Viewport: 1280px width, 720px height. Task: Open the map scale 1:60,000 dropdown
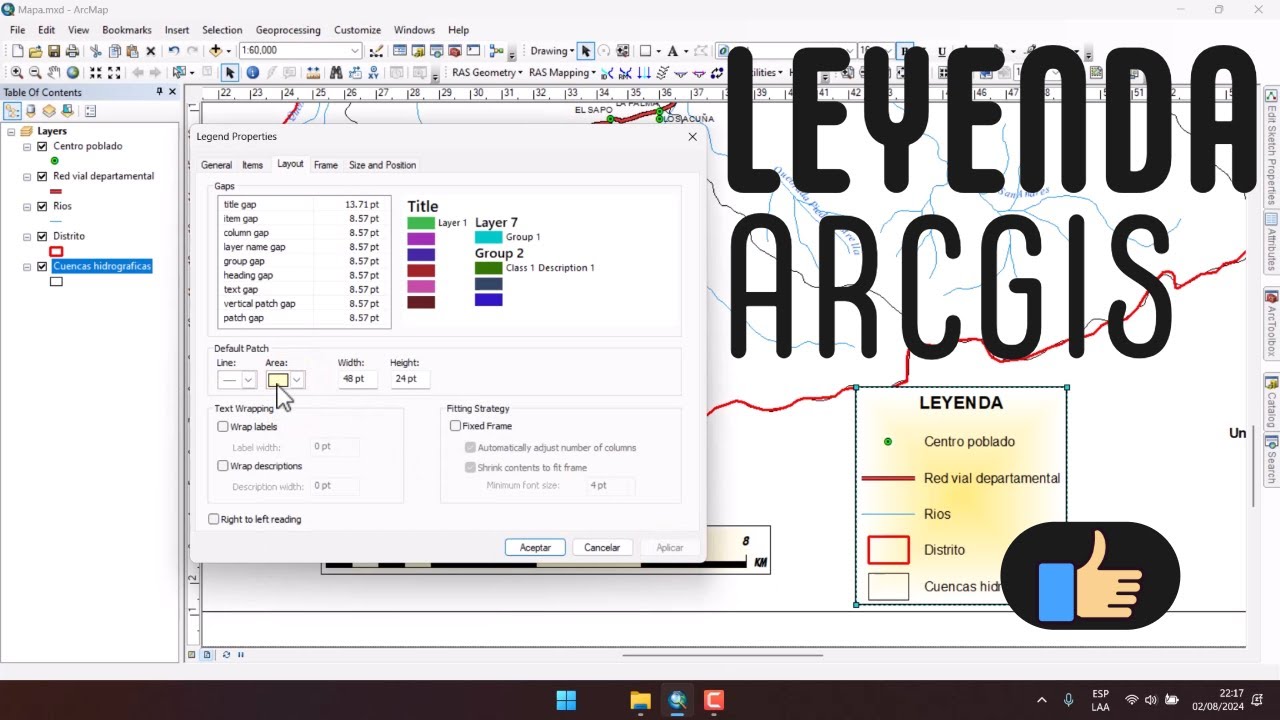click(354, 51)
